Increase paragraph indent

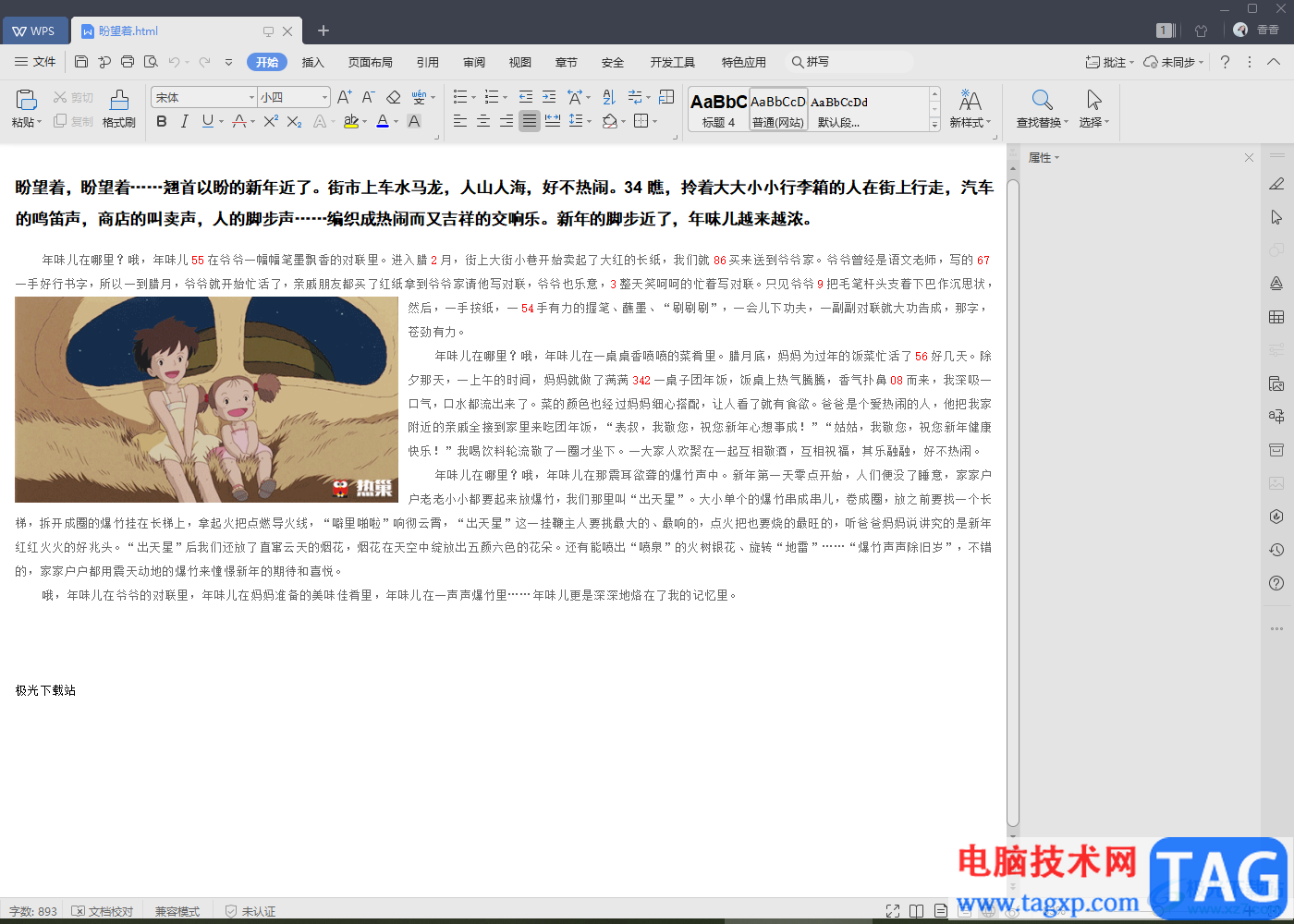tap(549, 97)
